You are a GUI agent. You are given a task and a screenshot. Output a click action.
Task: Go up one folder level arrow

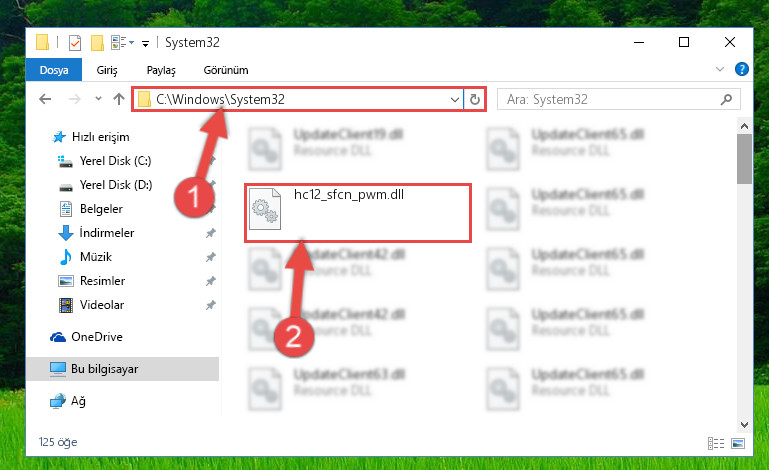click(x=119, y=99)
